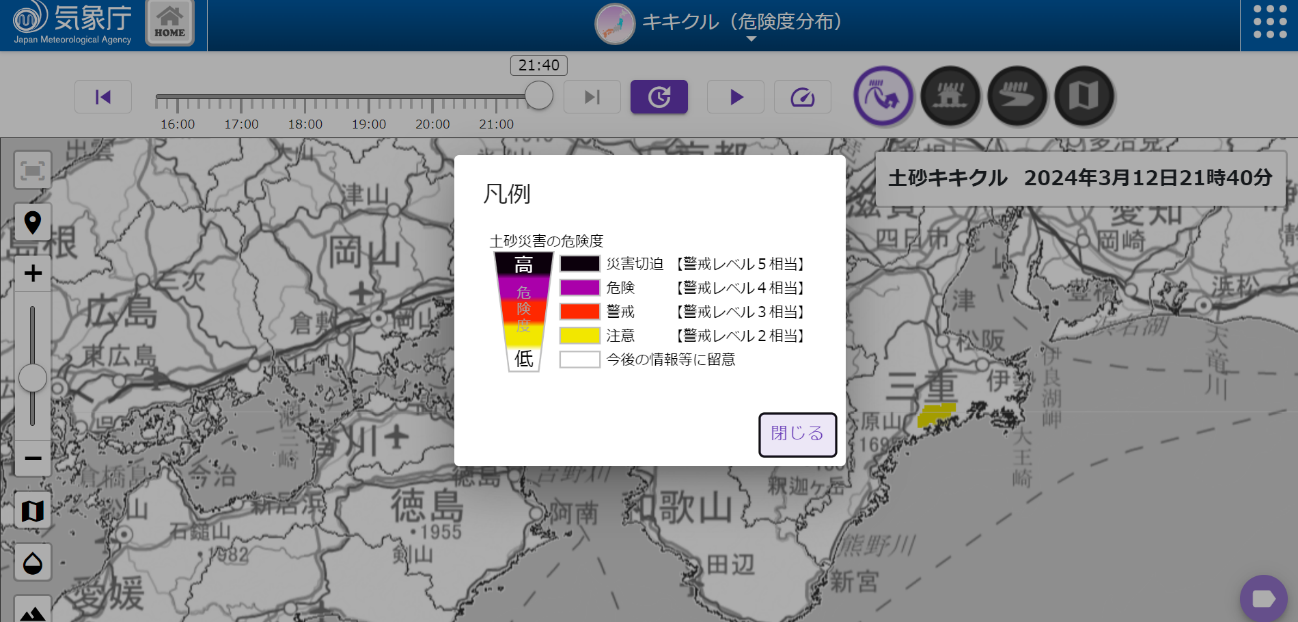Click the yellow warning area on the map
1298x622 pixels.
935,414
